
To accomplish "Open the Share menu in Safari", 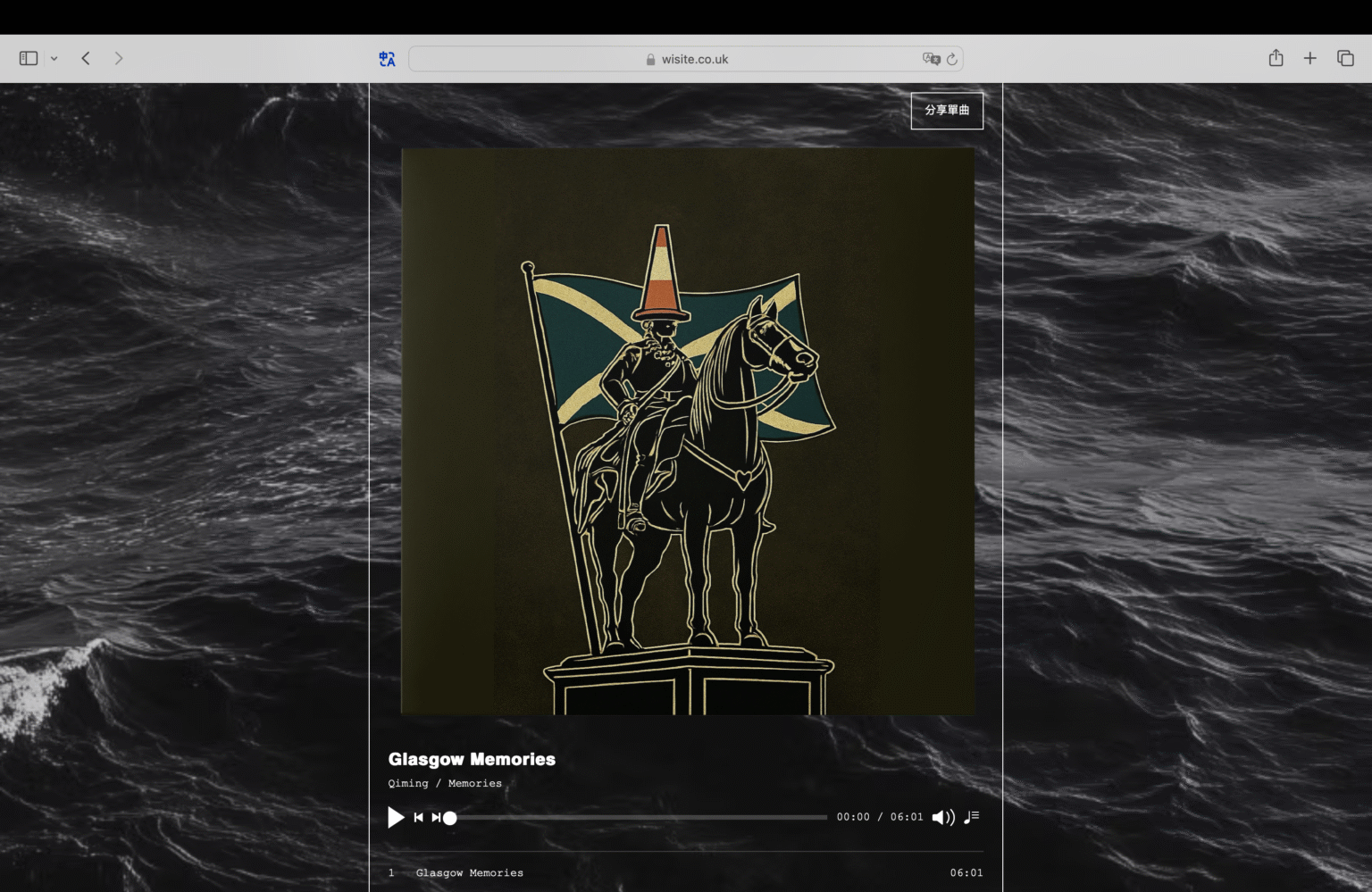I will (1276, 58).
